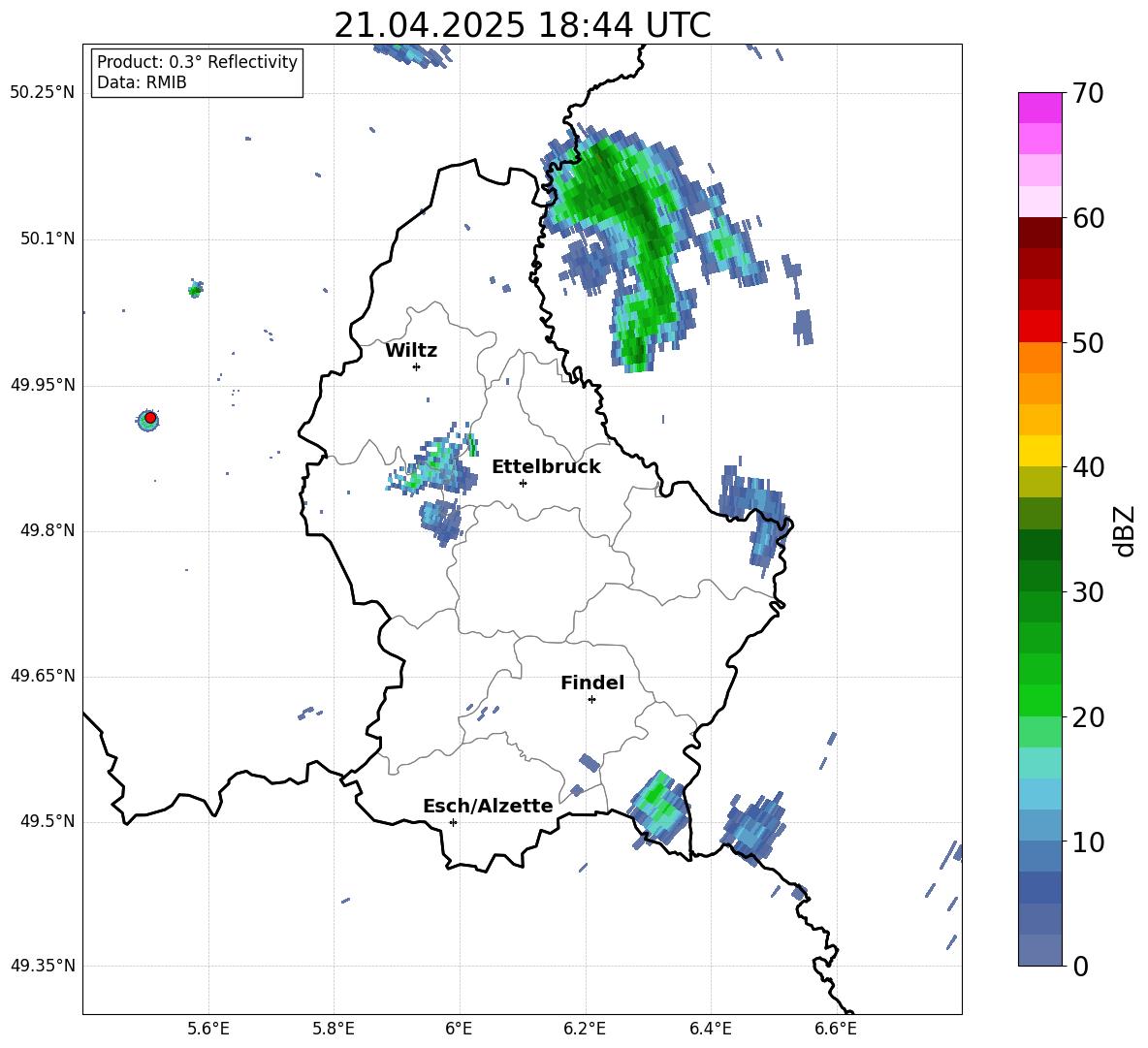The width and height of the screenshot is (1148, 1048).
Task: Click the 49.8°N latitude label
Action: [x=48, y=530]
